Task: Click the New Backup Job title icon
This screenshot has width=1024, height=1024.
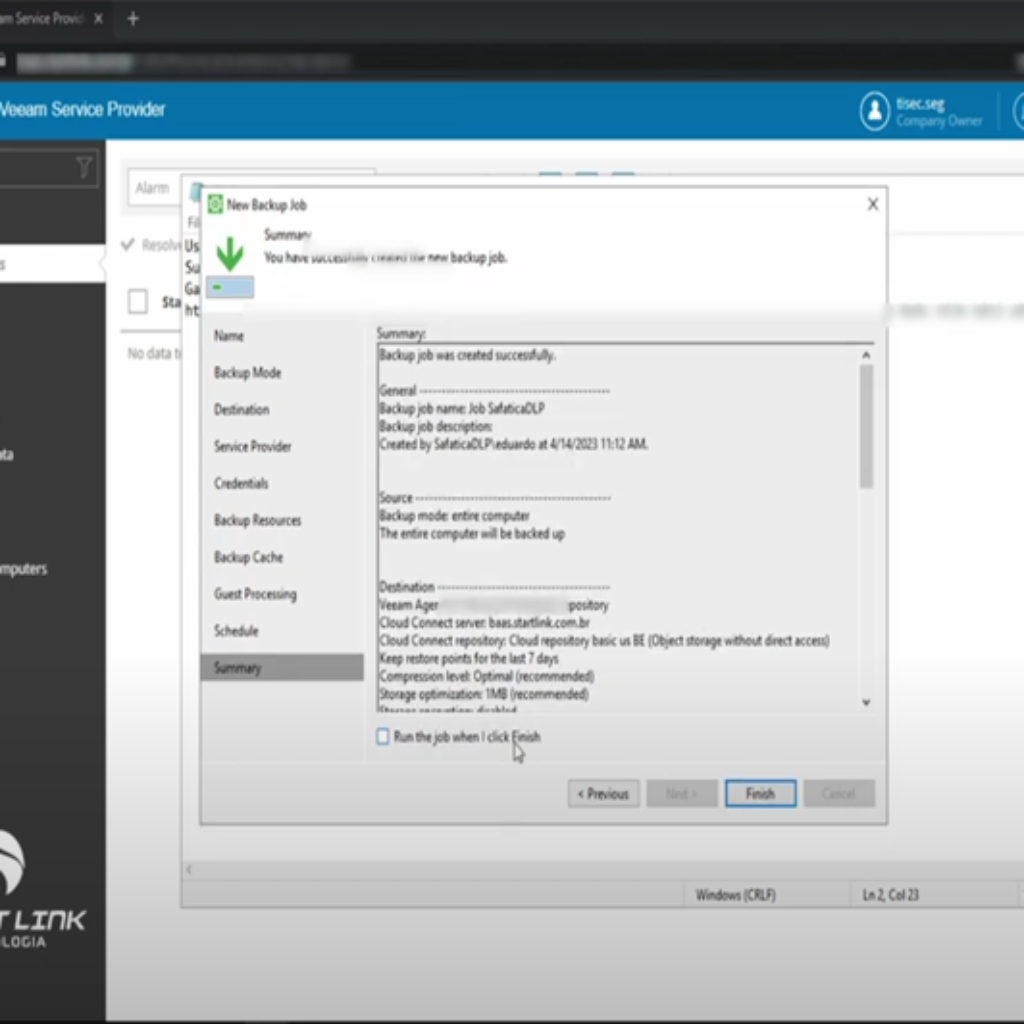Action: click(x=215, y=204)
